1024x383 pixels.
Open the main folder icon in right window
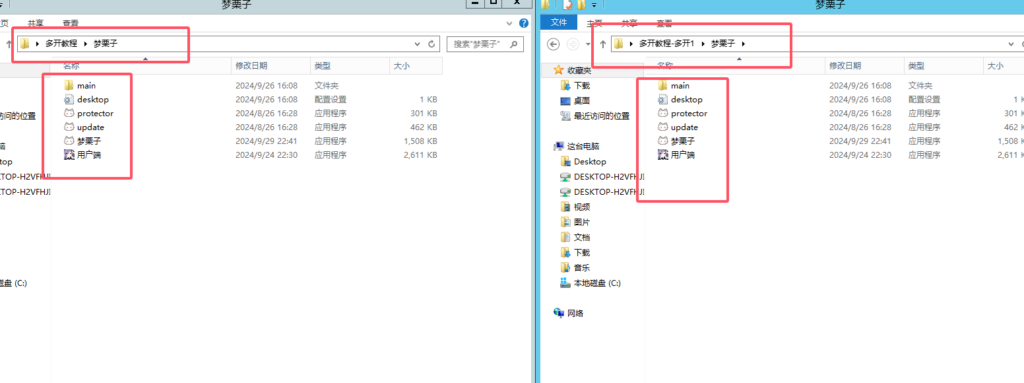[x=663, y=86]
